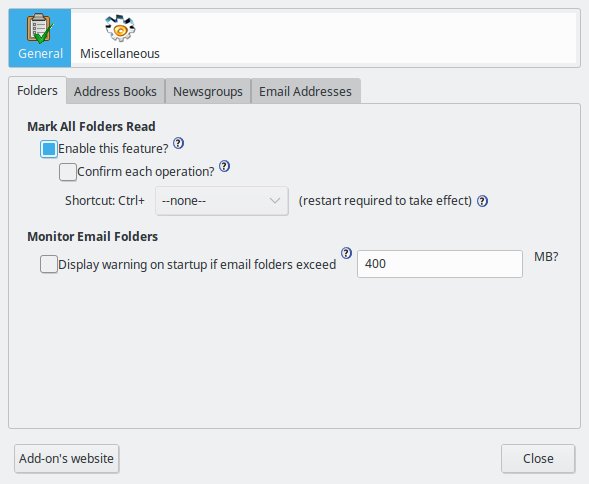The width and height of the screenshot is (589, 484).
Task: Select the Folders tab
Action: click(x=38, y=91)
